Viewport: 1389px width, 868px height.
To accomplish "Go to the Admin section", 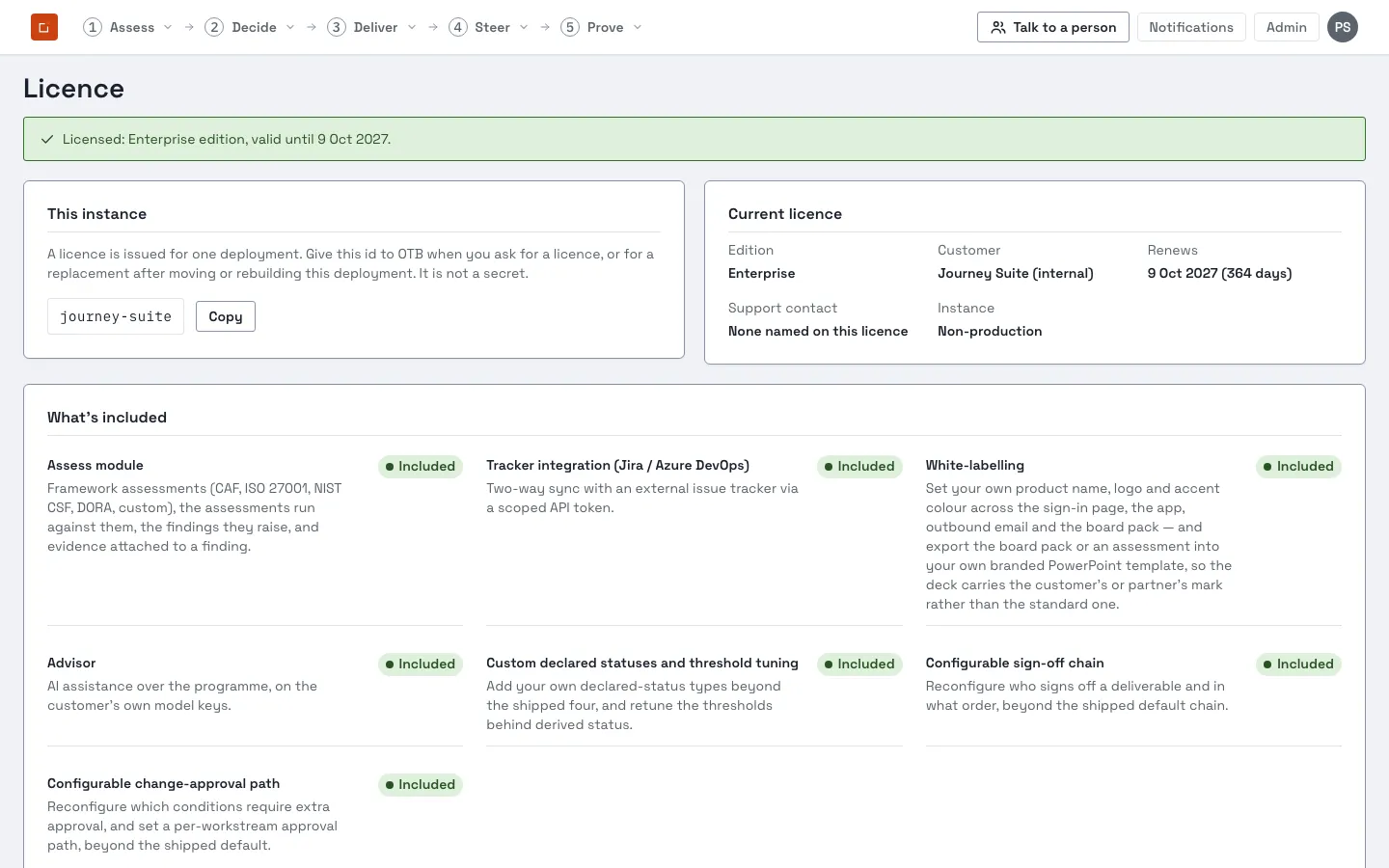I will (x=1287, y=27).
